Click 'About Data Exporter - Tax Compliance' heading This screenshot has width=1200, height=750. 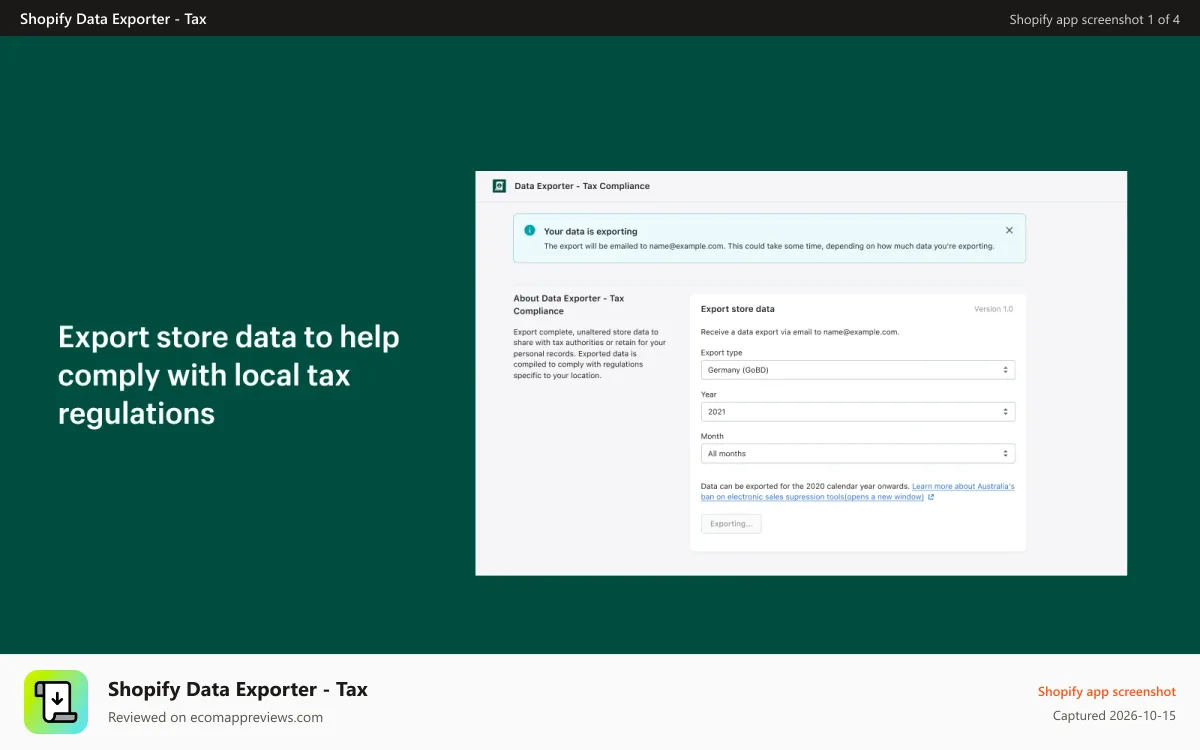point(569,305)
